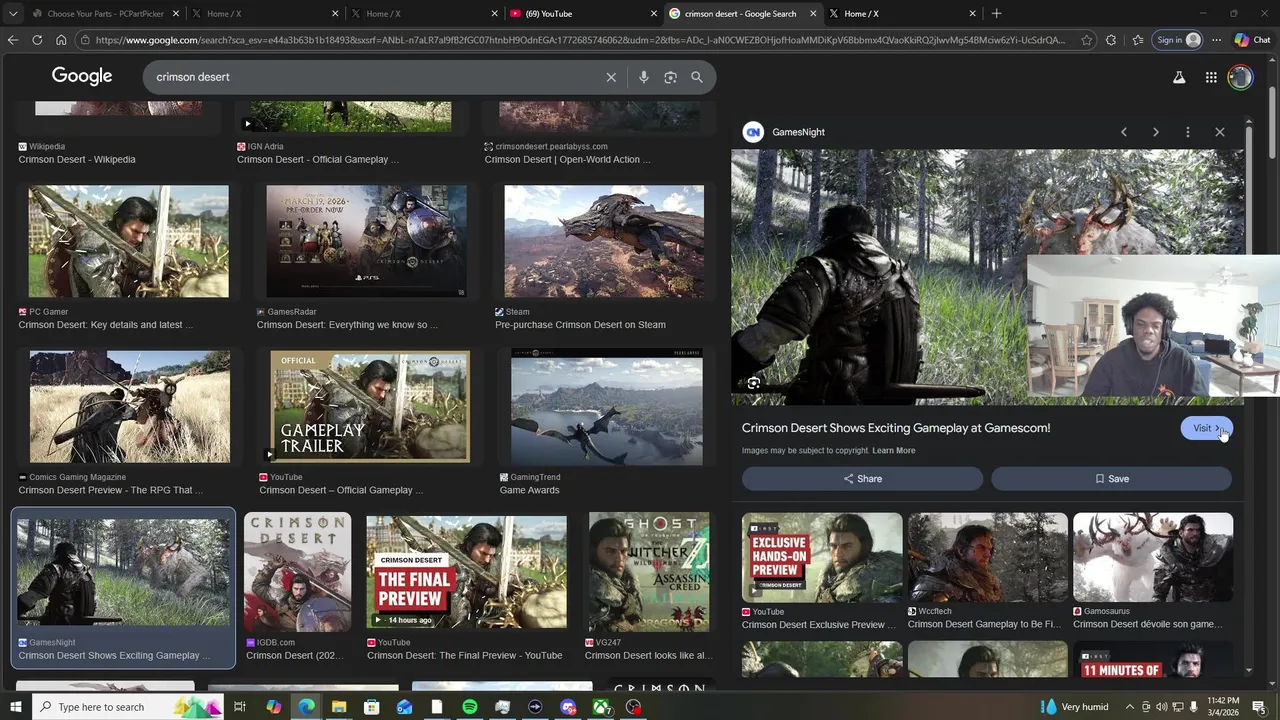Image resolution: width=1280 pixels, height=720 pixels.
Task: Click the Google logo
Action: coord(82,77)
